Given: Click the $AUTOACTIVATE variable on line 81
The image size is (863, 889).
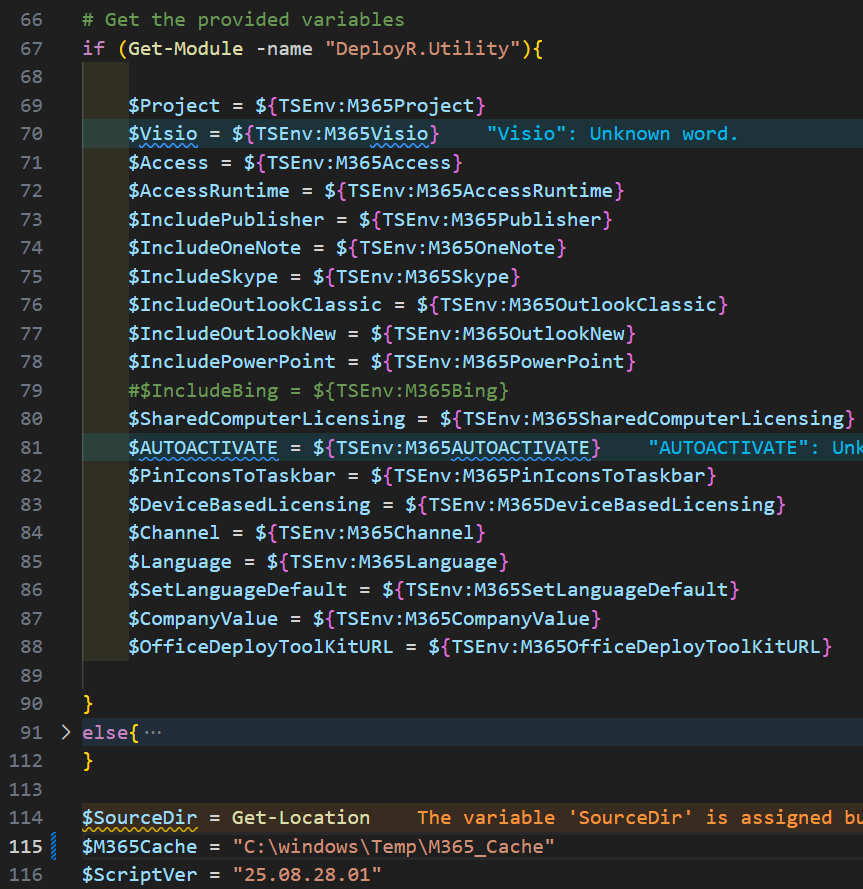Looking at the screenshot, I should pos(203,448).
